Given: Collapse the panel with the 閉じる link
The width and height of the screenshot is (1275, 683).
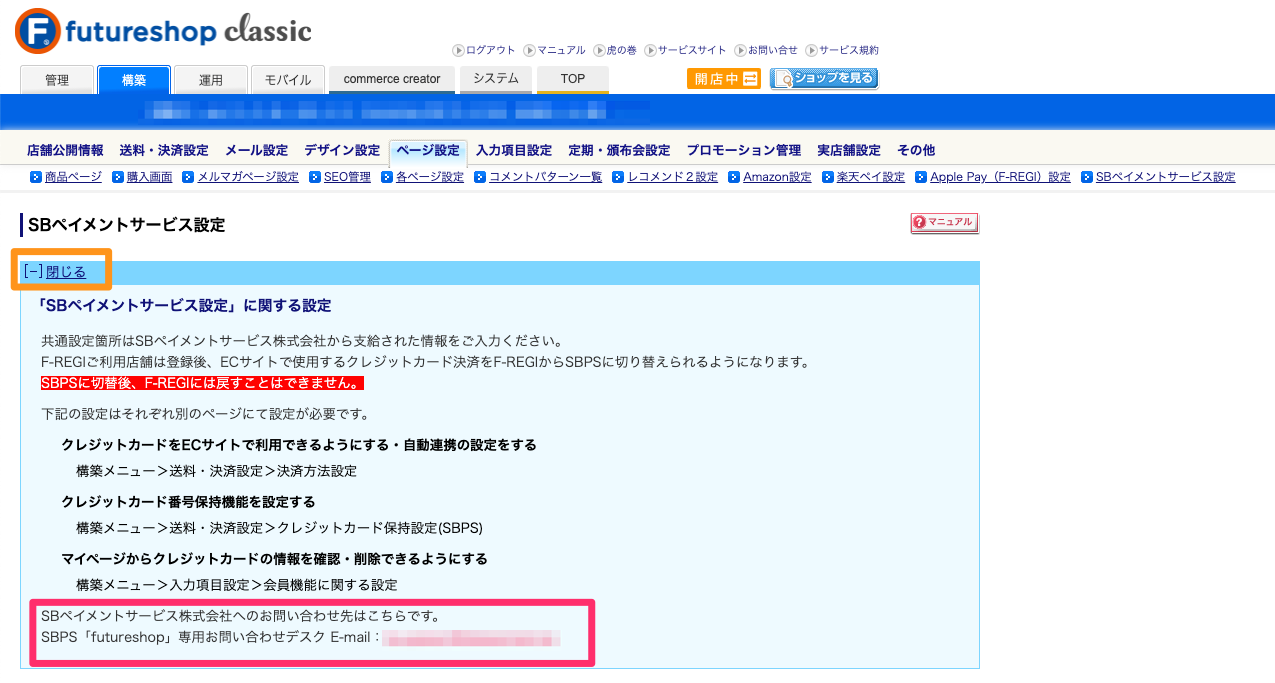Looking at the screenshot, I should click(66, 272).
